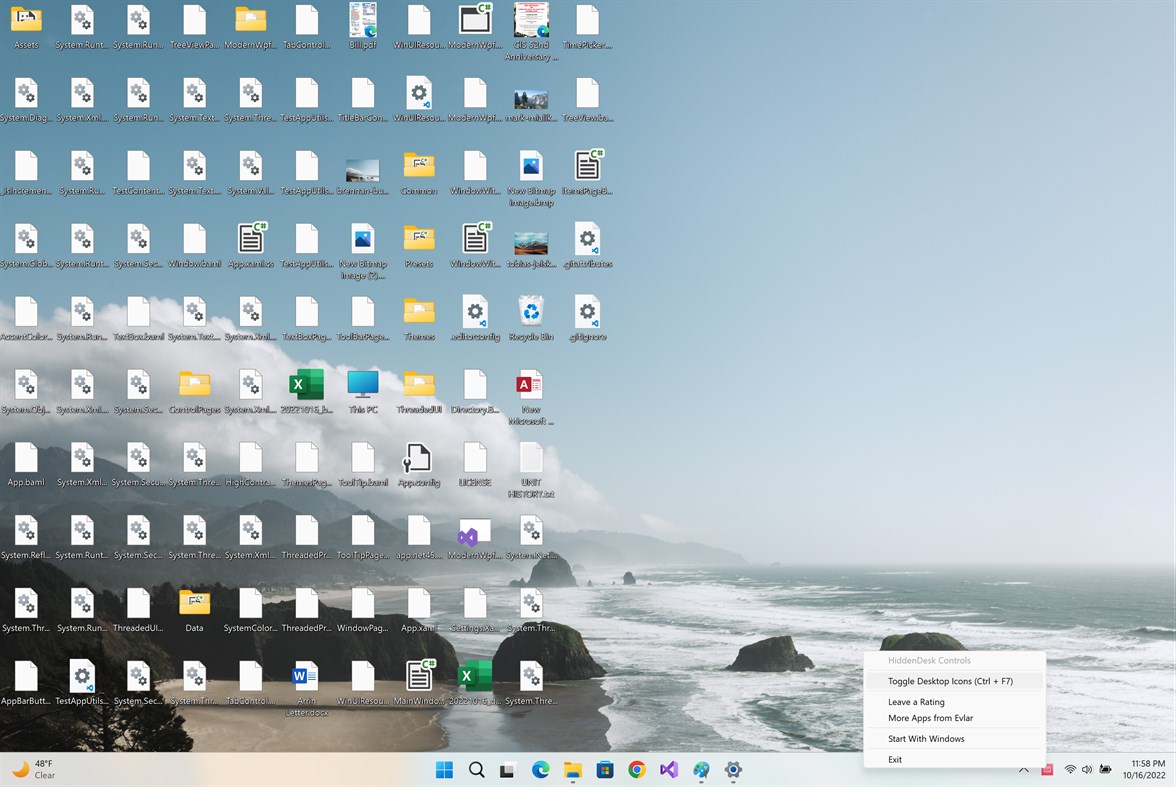Open the ControlPages folder

[194, 383]
